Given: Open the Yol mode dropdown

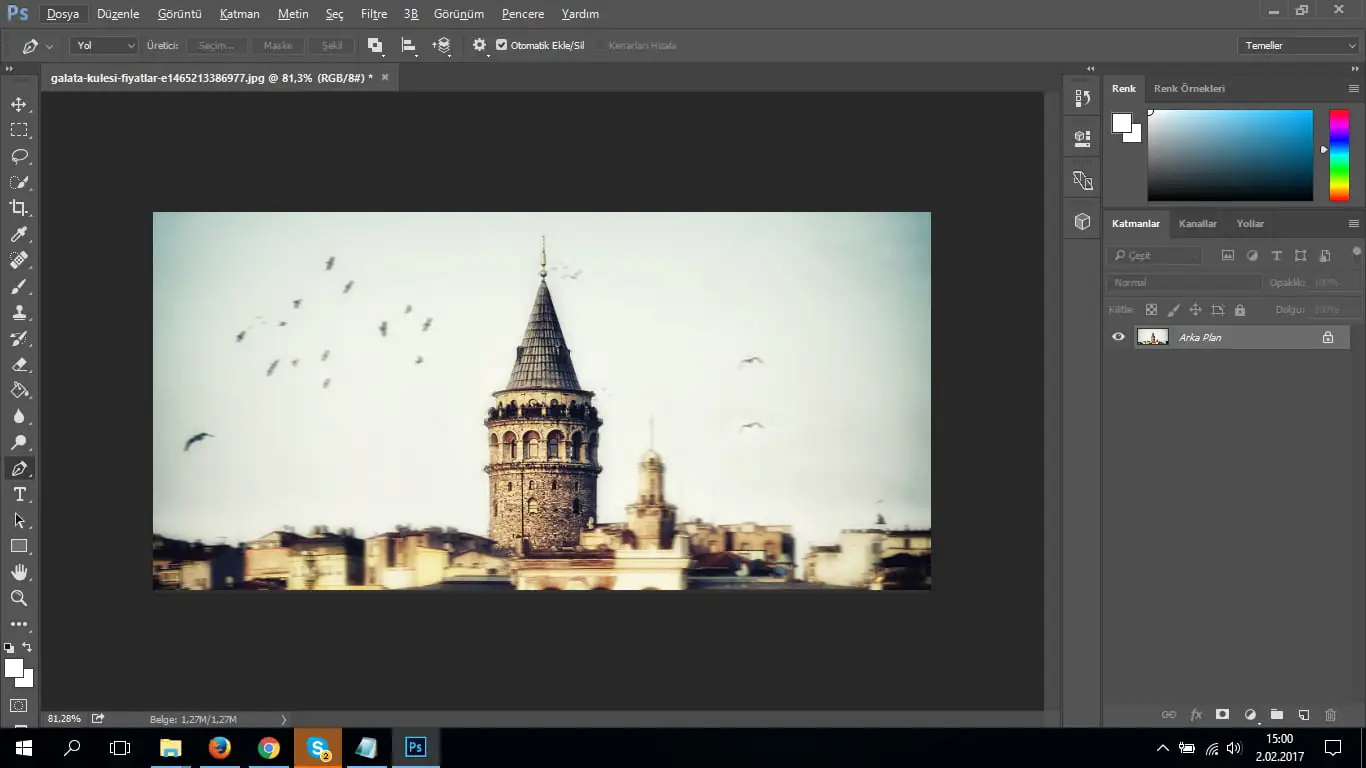Looking at the screenshot, I should point(104,45).
